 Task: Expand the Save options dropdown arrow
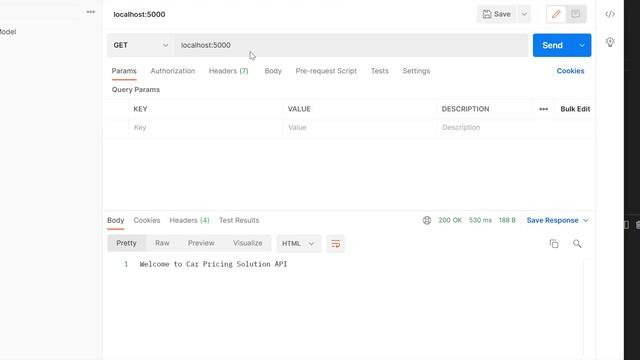[524, 14]
